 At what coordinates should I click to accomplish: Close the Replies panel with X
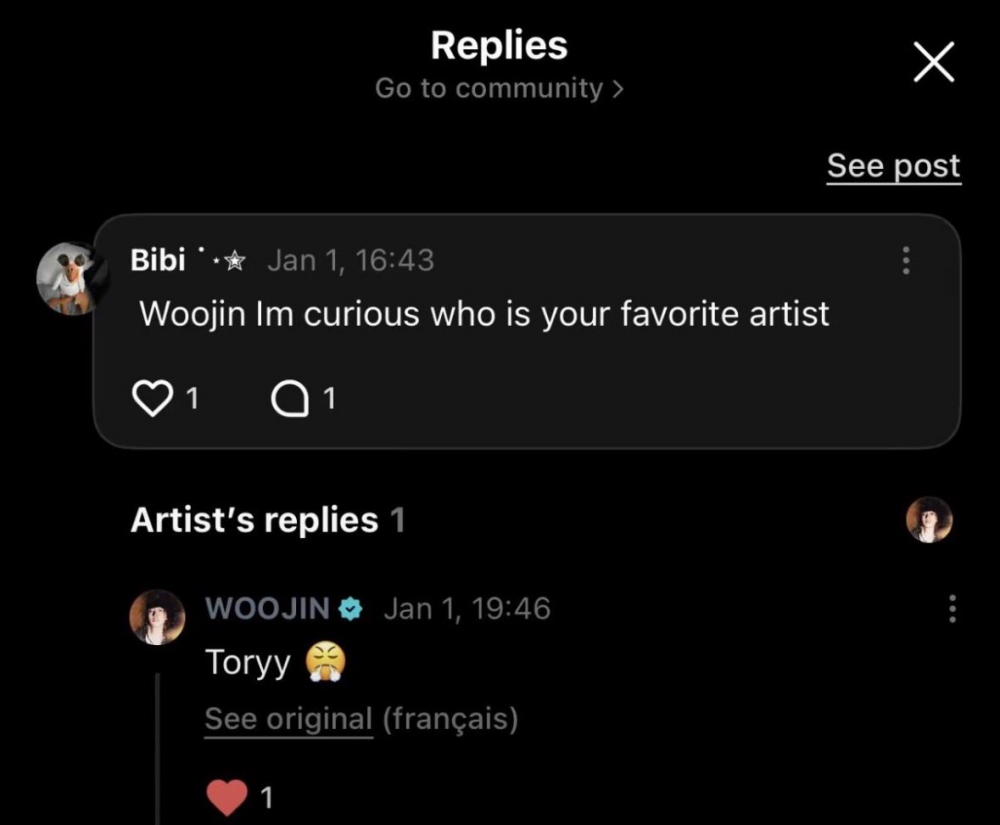[934, 65]
